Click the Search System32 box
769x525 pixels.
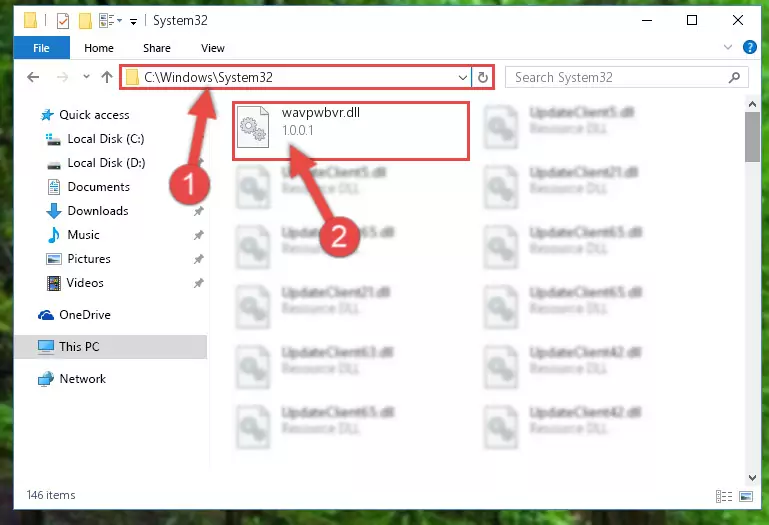point(627,78)
